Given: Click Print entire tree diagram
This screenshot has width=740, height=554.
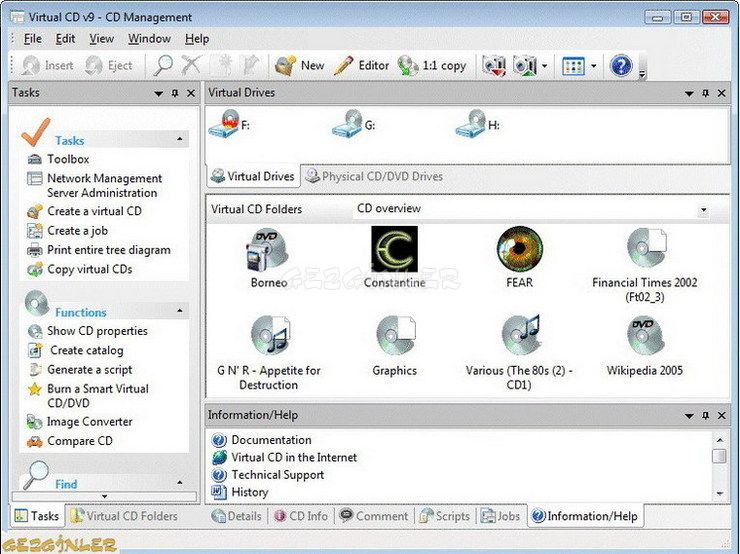Looking at the screenshot, I should pyautogui.click(x=99, y=250).
